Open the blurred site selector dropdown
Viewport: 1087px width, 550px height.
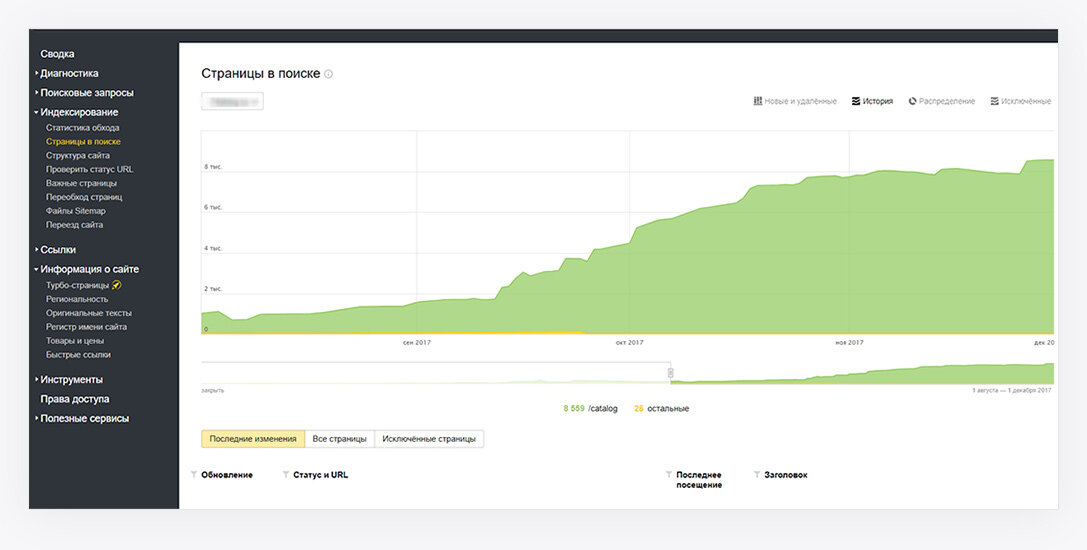[x=232, y=101]
